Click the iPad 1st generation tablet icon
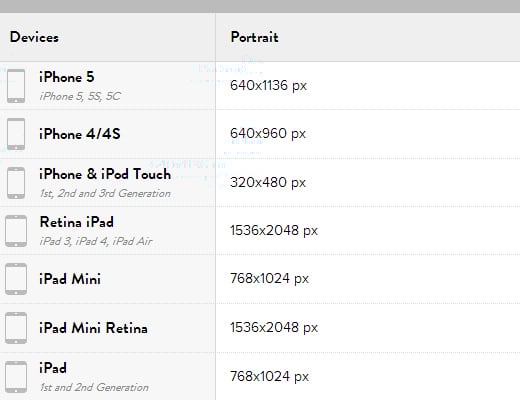The height and width of the screenshot is (400, 520). tap(16, 377)
